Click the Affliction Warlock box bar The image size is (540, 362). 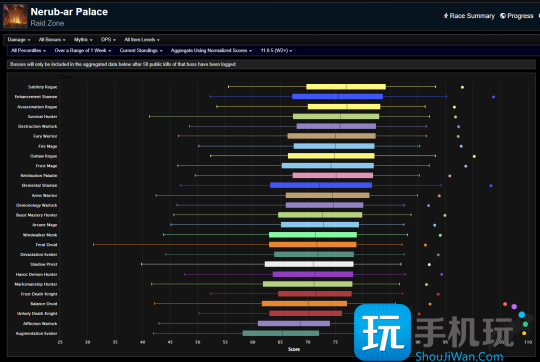tap(294, 323)
